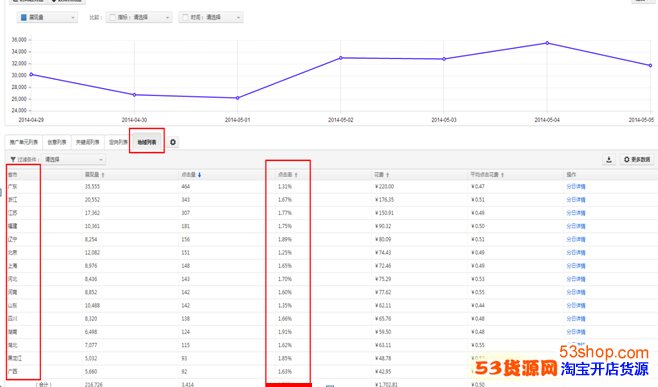Switch to the 创意列表 tab
The width and height of the screenshot is (658, 387).
click(57, 142)
